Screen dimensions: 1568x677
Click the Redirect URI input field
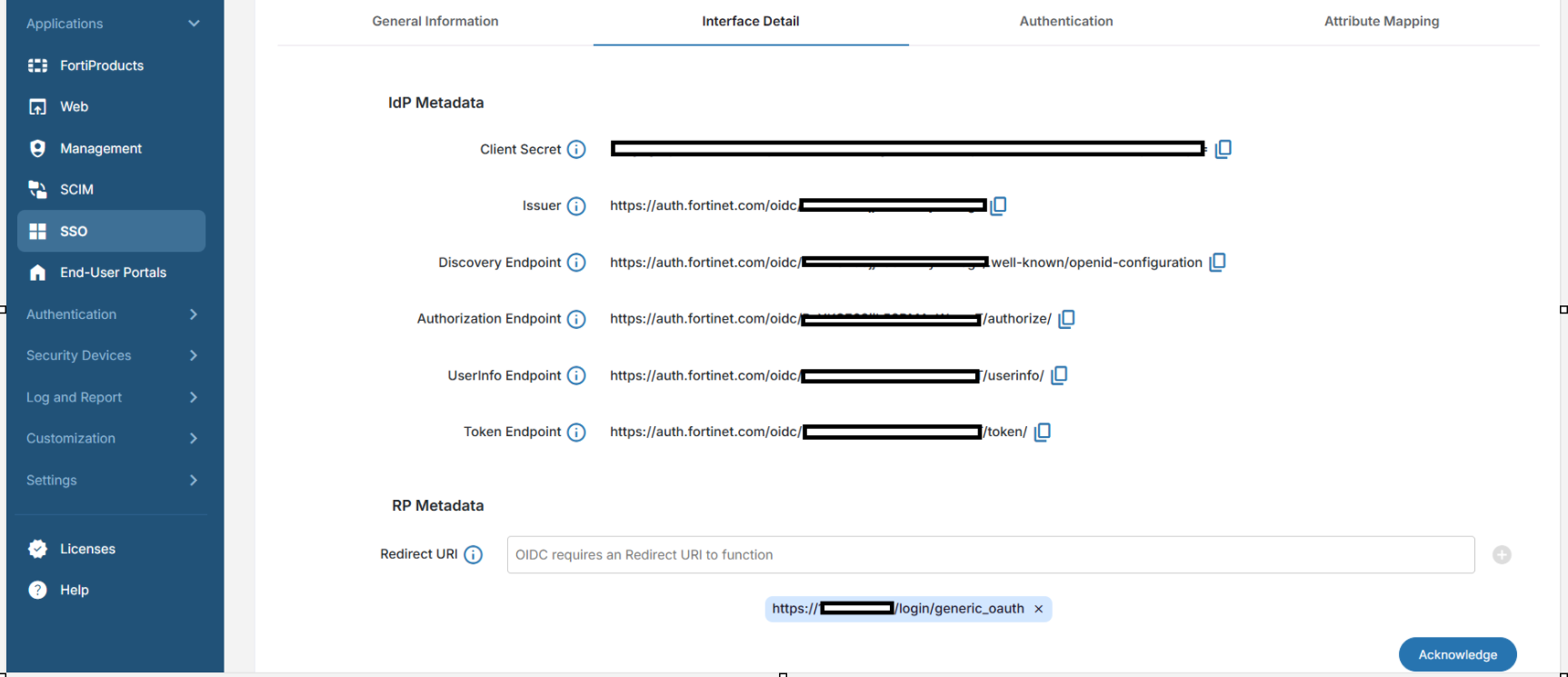[990, 555]
